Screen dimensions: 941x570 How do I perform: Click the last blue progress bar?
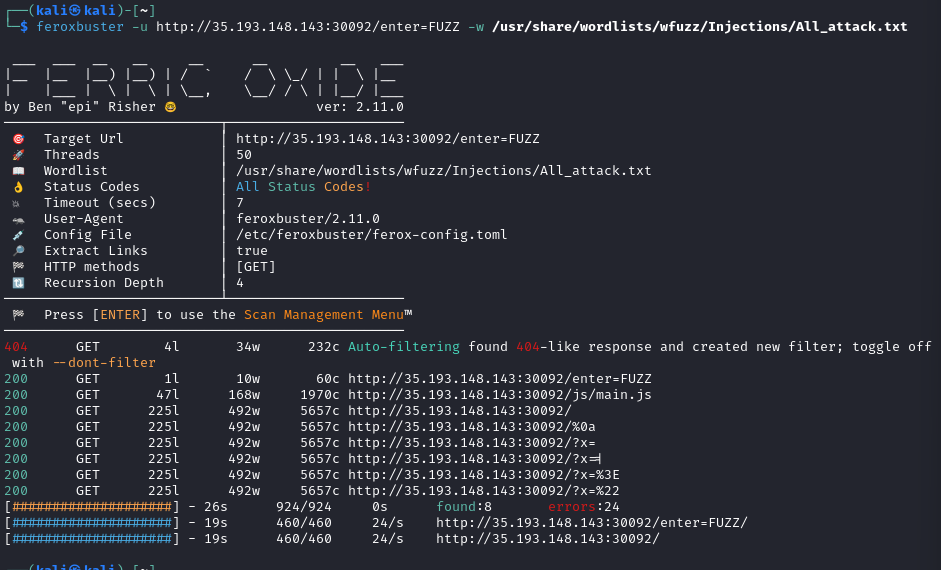92,539
